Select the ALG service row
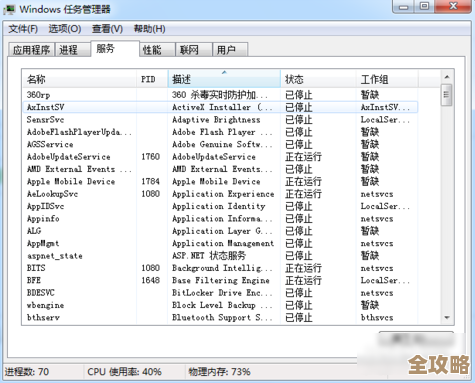Image resolution: width=475 pixels, height=383 pixels. point(220,231)
